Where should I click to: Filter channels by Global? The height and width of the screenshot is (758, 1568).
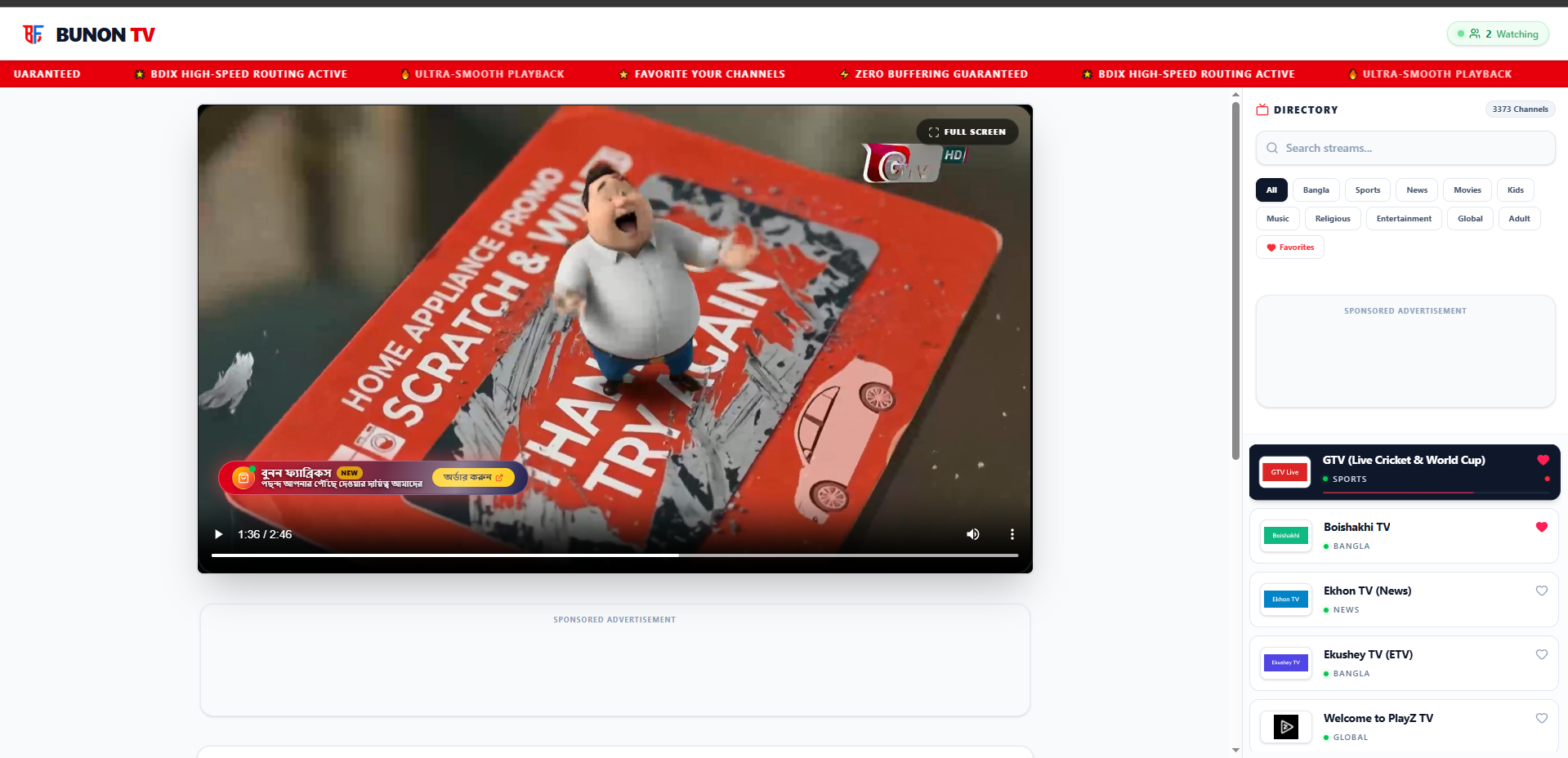(1470, 218)
